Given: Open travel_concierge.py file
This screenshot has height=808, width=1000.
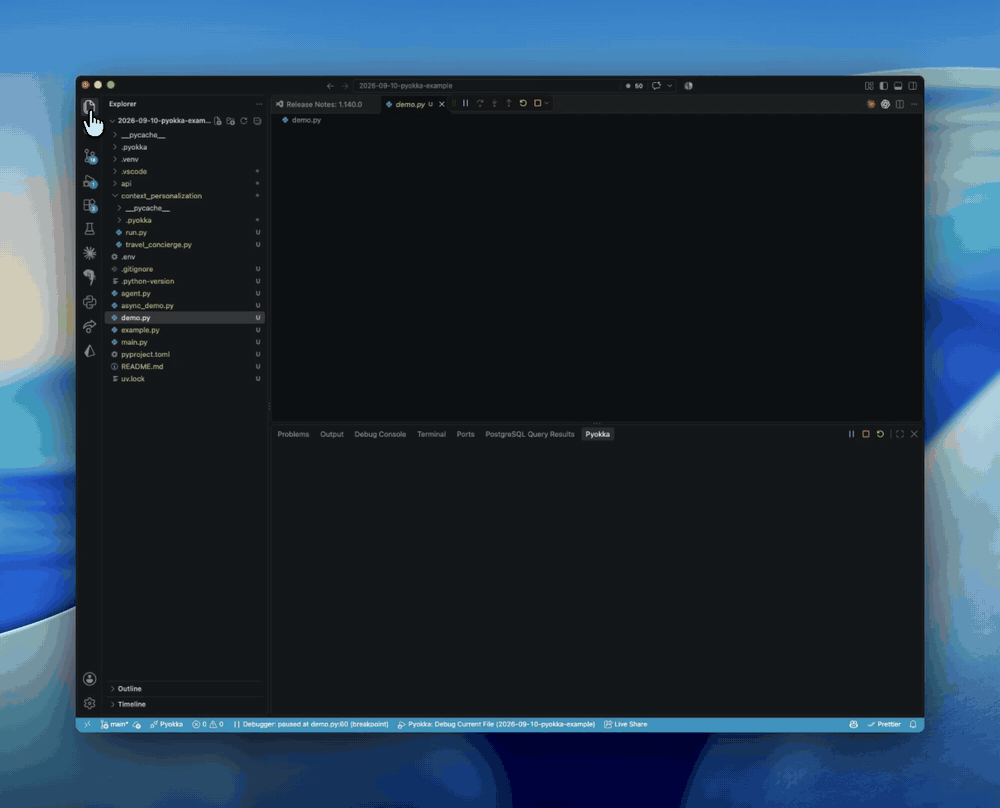Looking at the screenshot, I should (x=185, y=245).
